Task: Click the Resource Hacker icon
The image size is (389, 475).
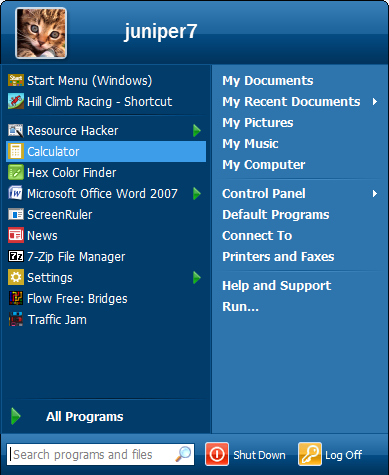Action: (x=16, y=130)
